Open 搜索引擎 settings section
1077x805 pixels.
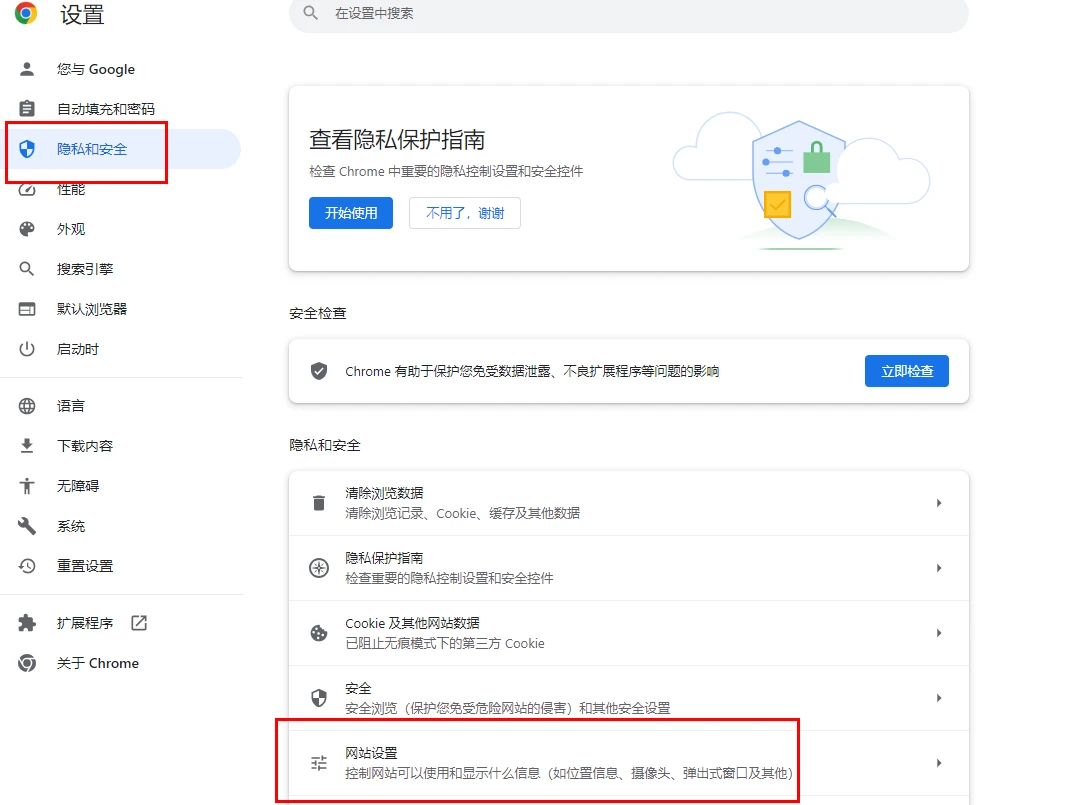(x=120, y=269)
